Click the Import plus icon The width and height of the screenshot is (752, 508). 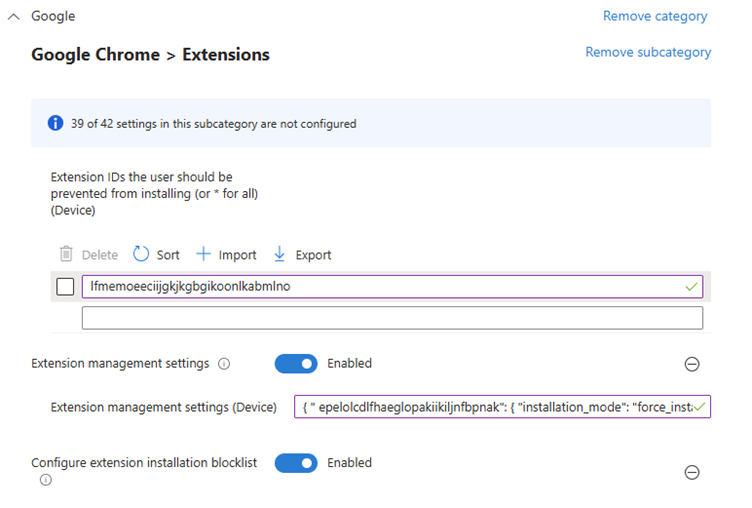click(203, 254)
